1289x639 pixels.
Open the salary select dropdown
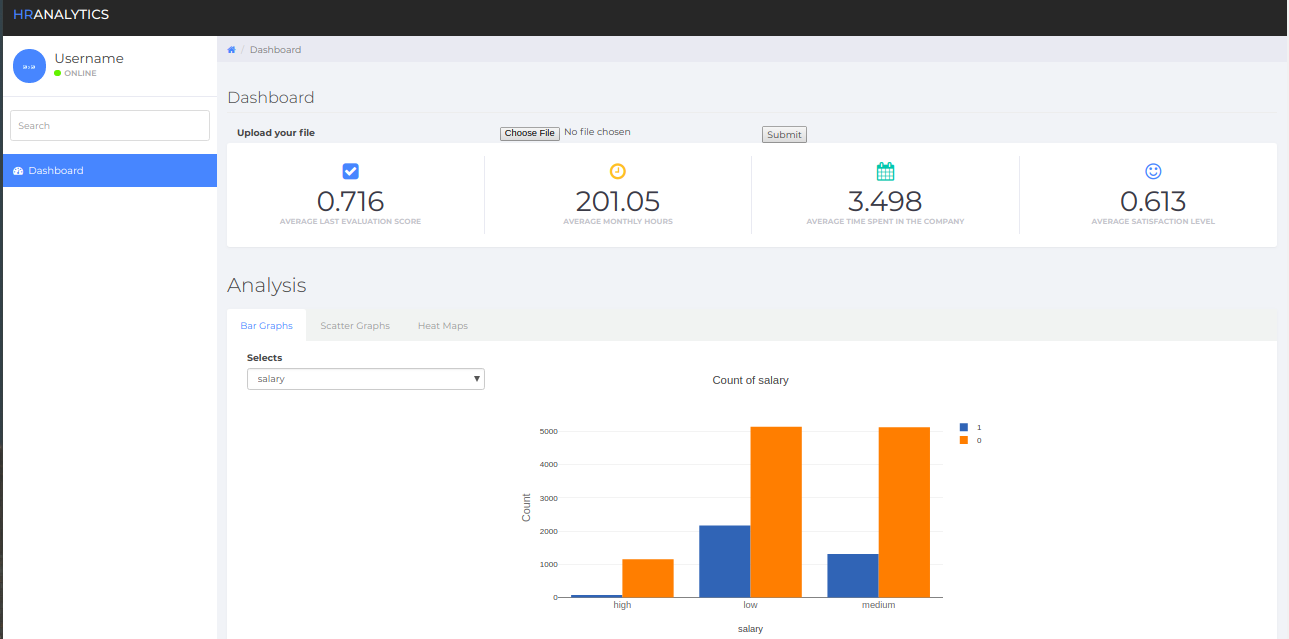point(366,379)
